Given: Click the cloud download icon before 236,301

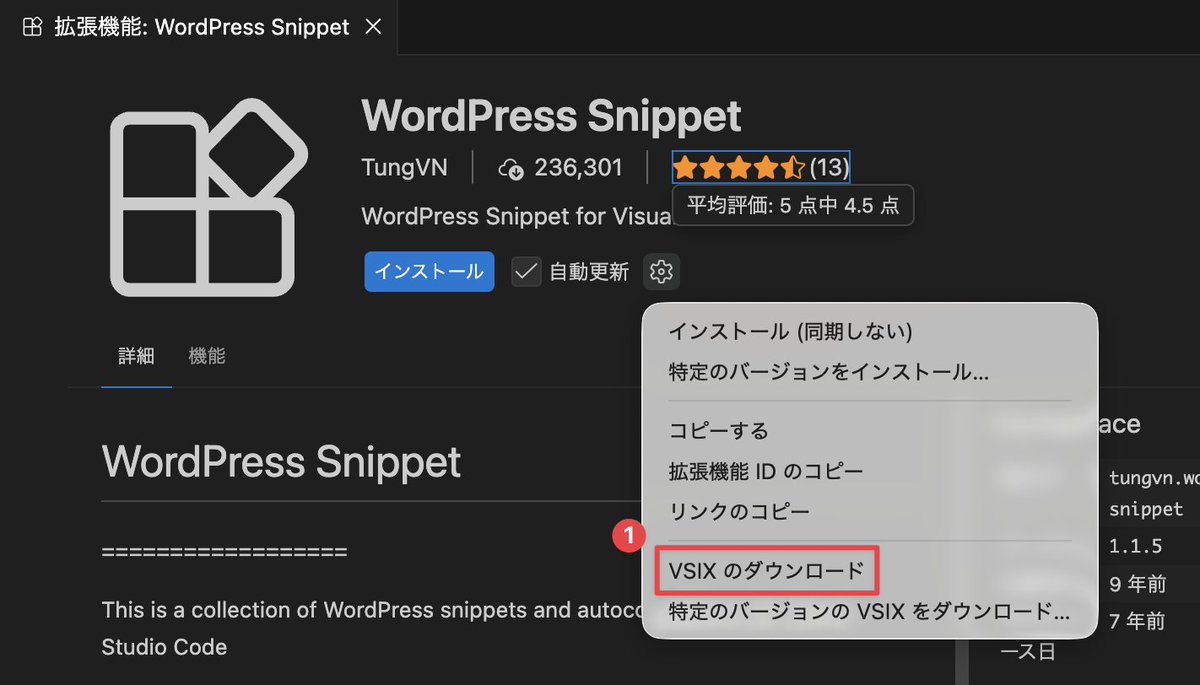Looking at the screenshot, I should coord(511,168).
